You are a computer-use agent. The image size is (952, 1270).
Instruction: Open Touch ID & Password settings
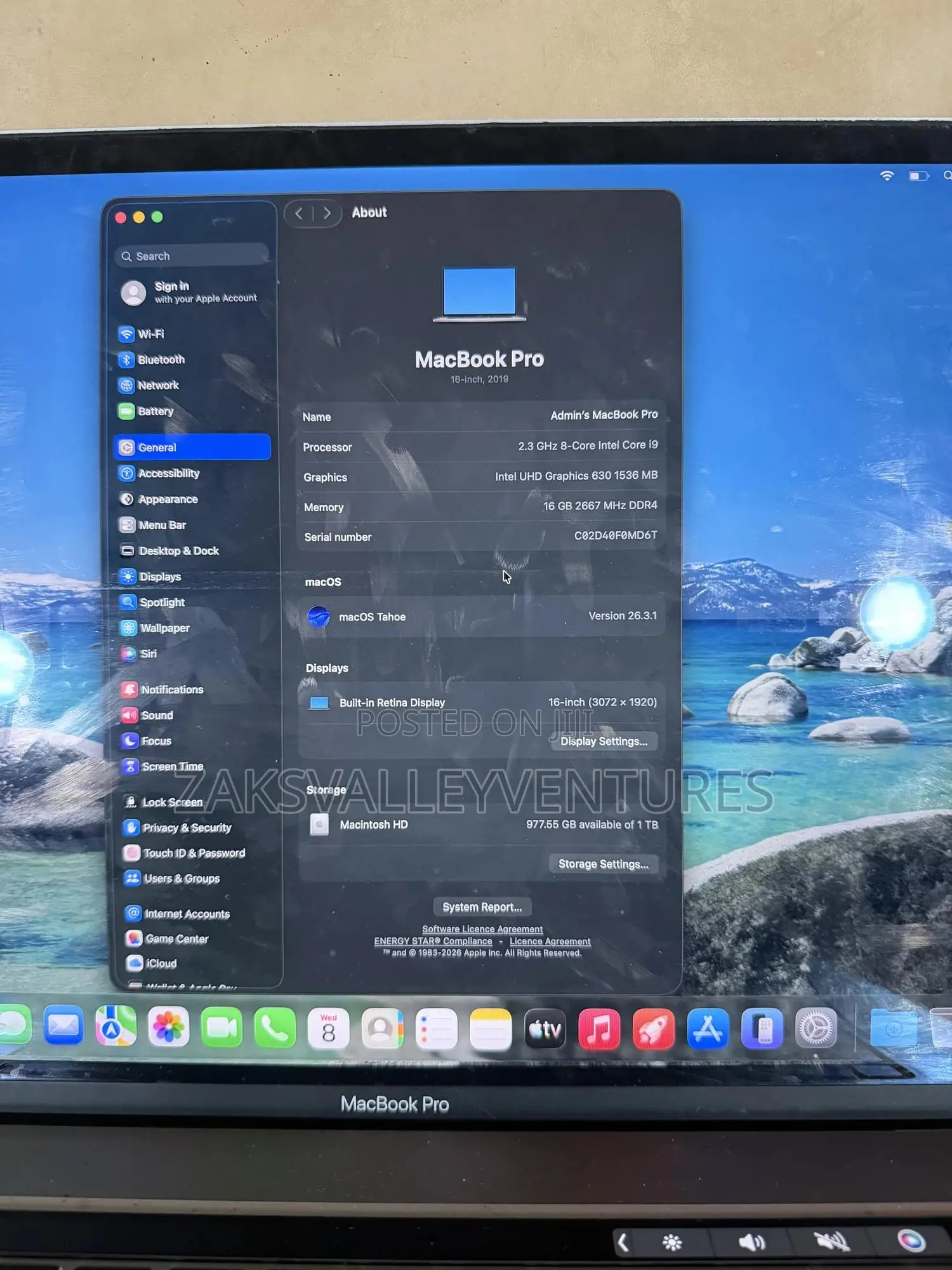pos(184,853)
